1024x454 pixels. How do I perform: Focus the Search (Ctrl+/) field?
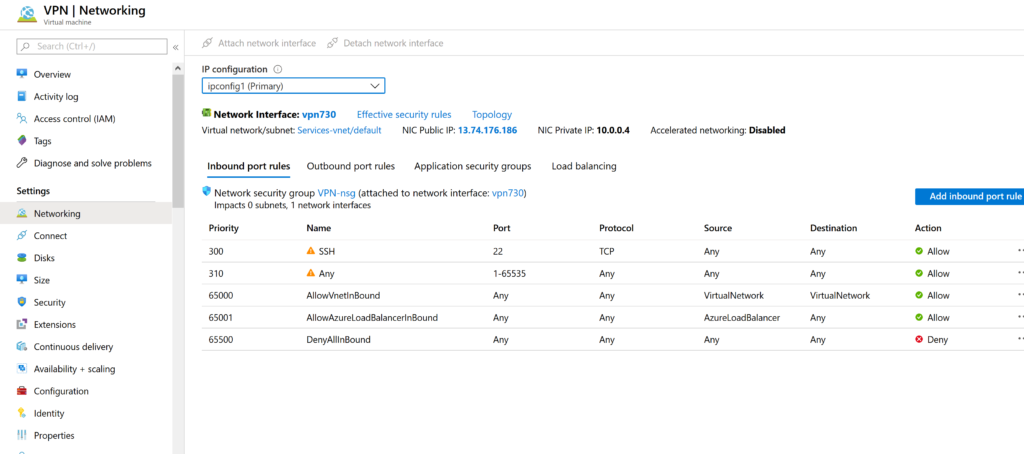click(91, 46)
